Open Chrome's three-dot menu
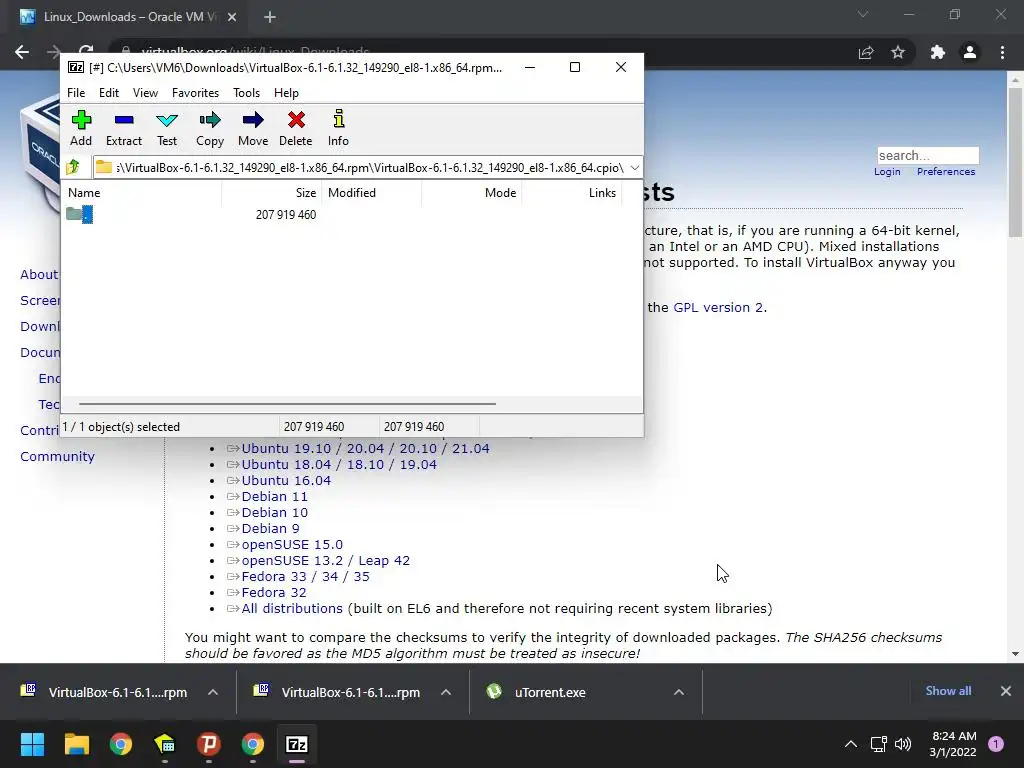The height and width of the screenshot is (768, 1024). [1002, 52]
